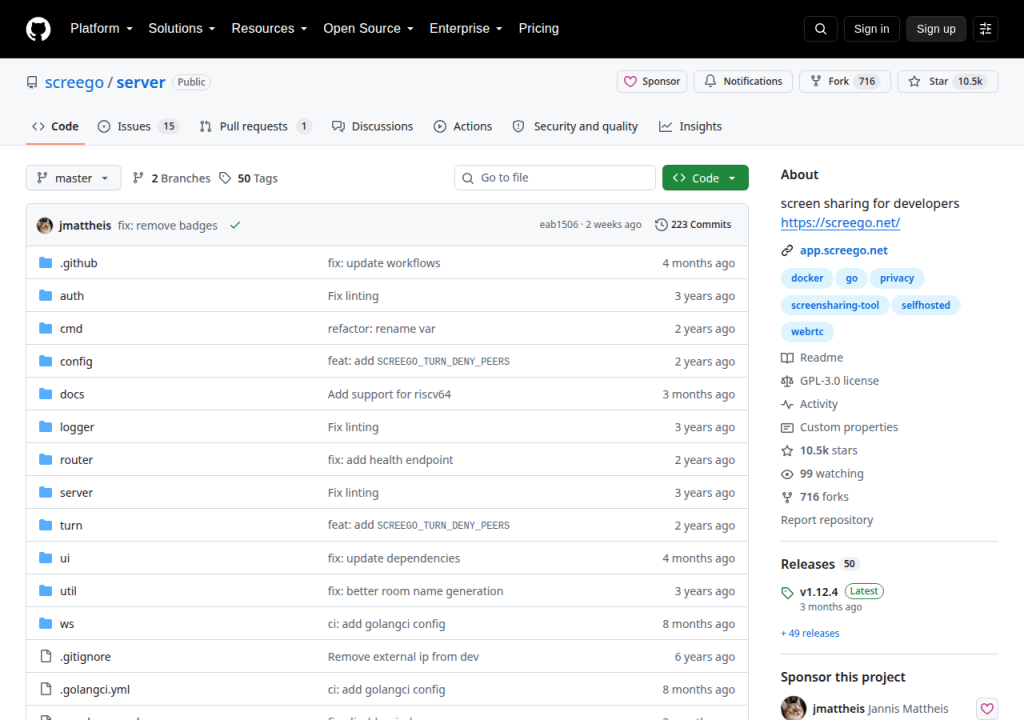The height and width of the screenshot is (720, 1024).
Task: Open the GPL-3.0 license link
Action: point(829,381)
